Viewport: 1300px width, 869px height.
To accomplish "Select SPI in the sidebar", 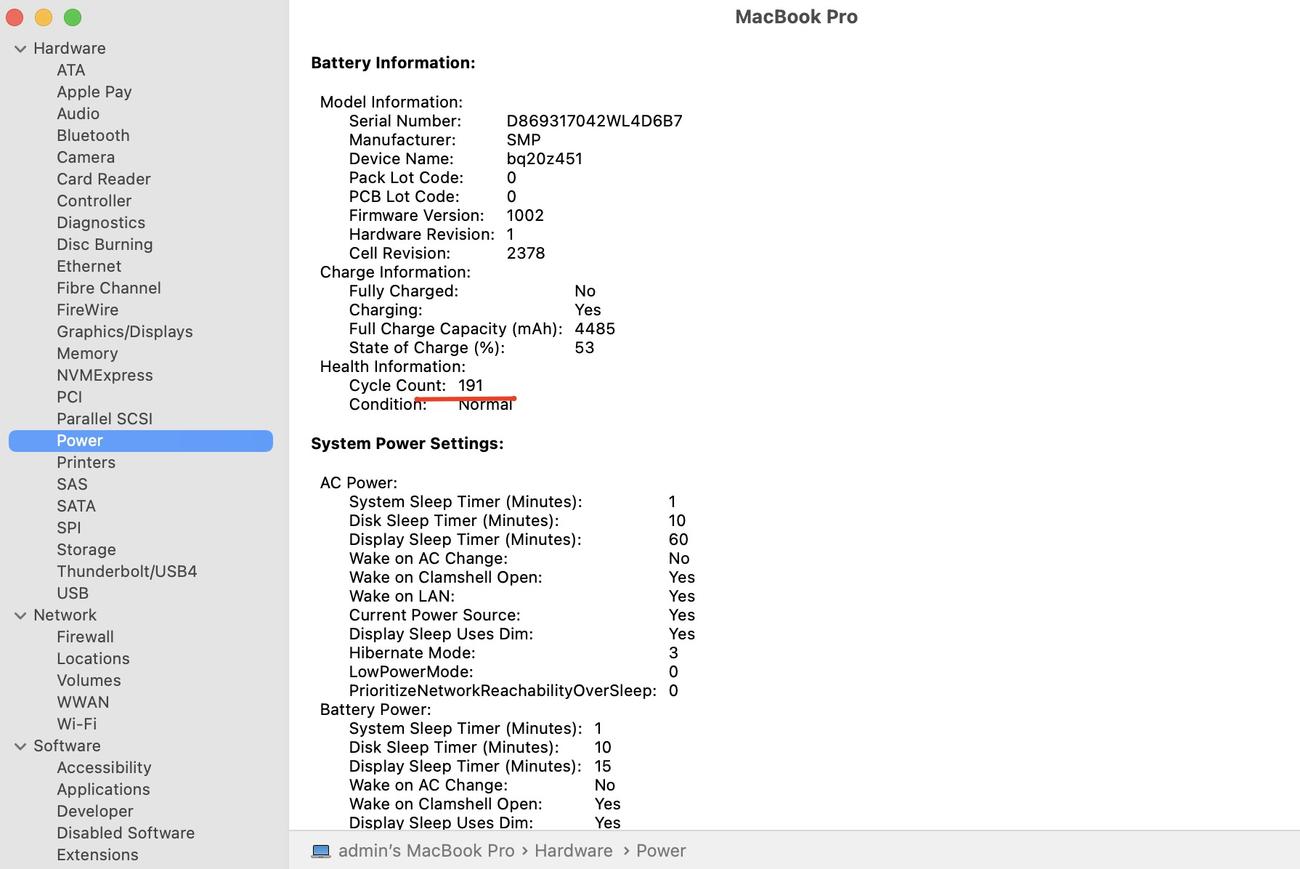I will coord(69,528).
